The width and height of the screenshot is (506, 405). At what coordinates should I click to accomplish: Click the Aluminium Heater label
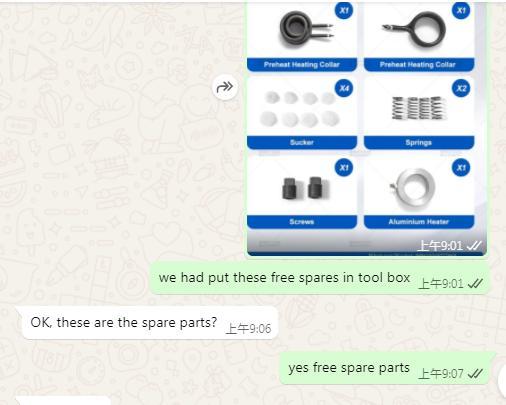coord(419,222)
